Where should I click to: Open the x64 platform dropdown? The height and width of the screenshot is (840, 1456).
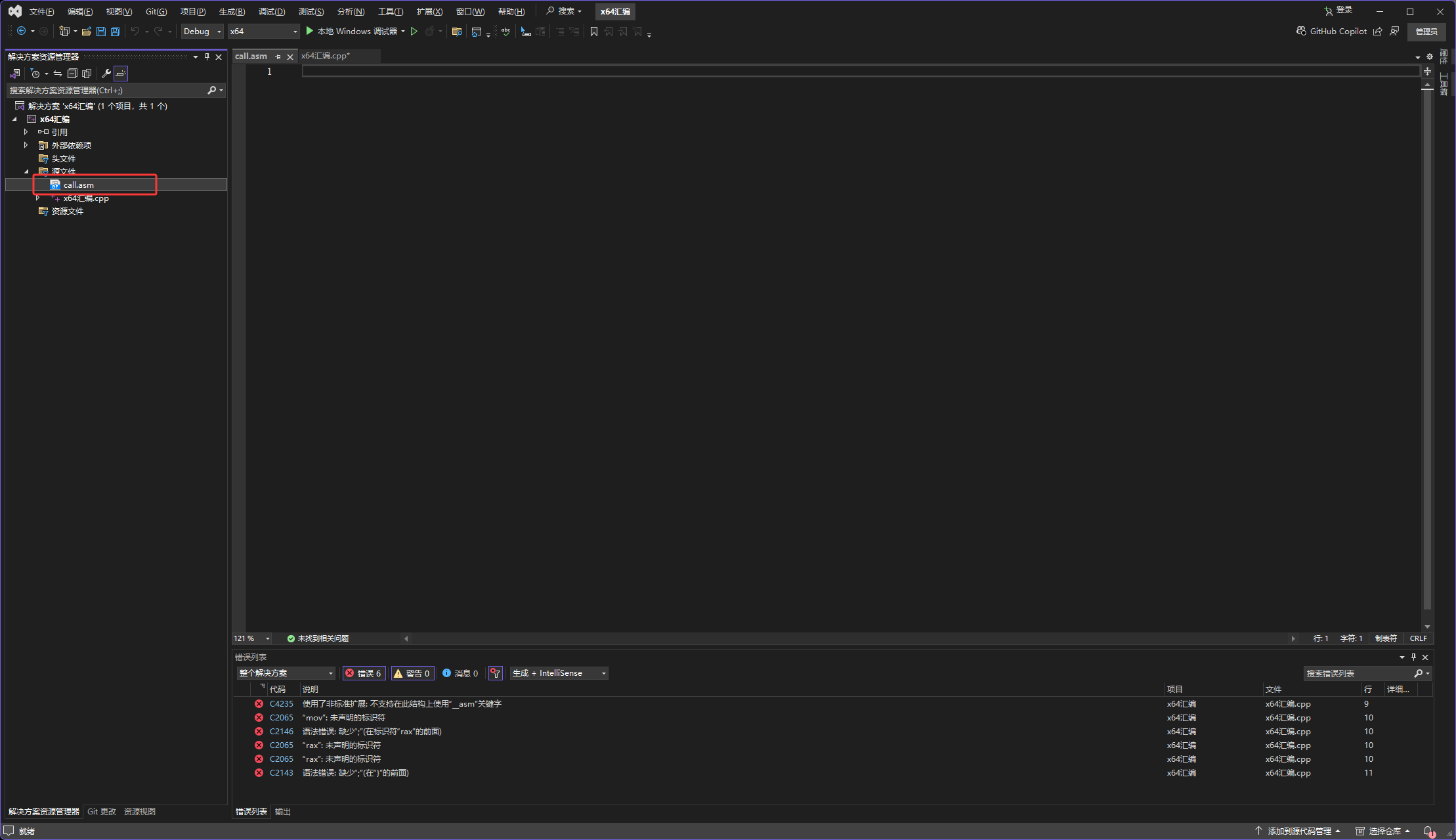pos(263,32)
